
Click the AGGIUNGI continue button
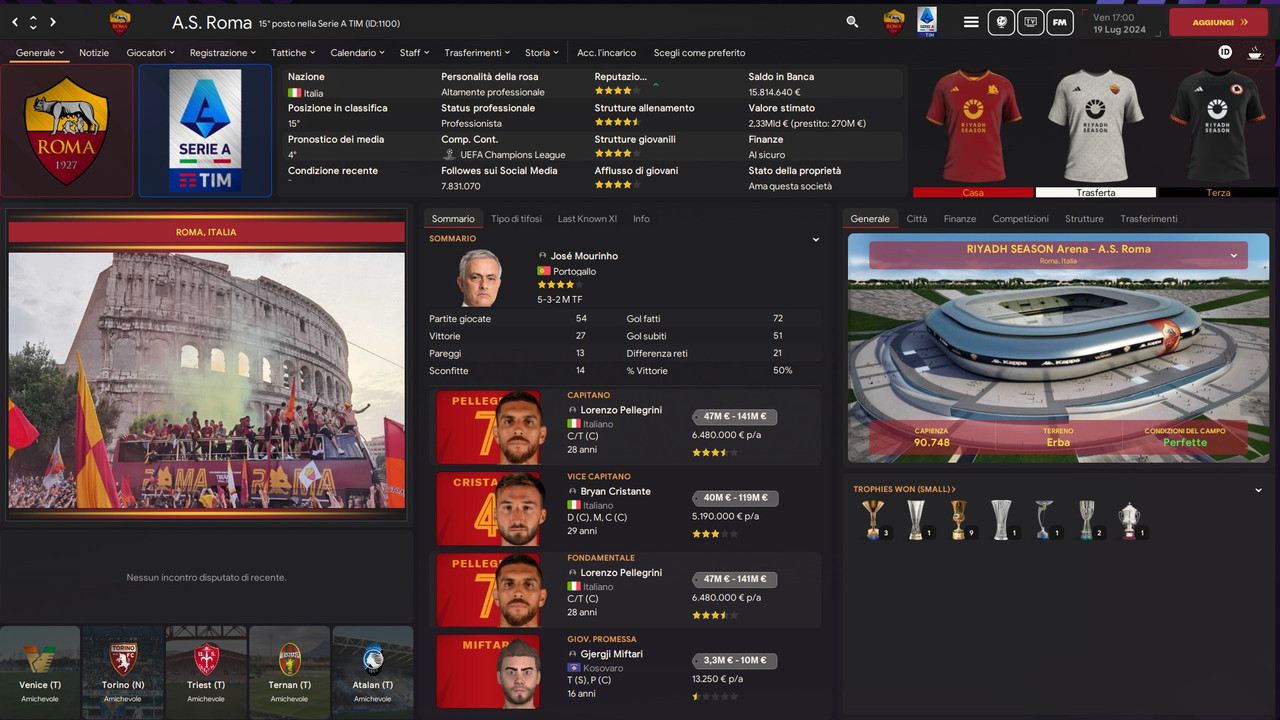coord(1218,21)
